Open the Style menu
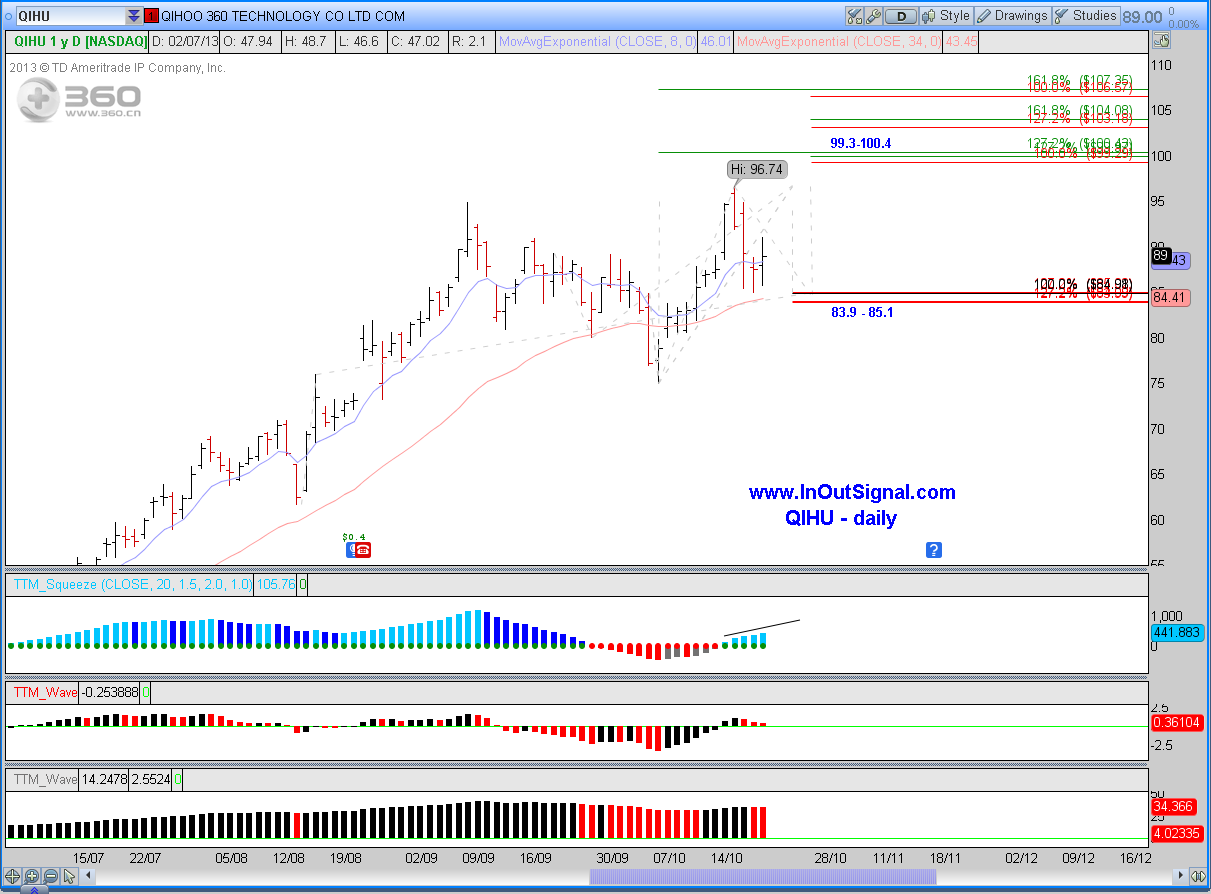The image size is (1211, 894). pyautogui.click(x=946, y=16)
